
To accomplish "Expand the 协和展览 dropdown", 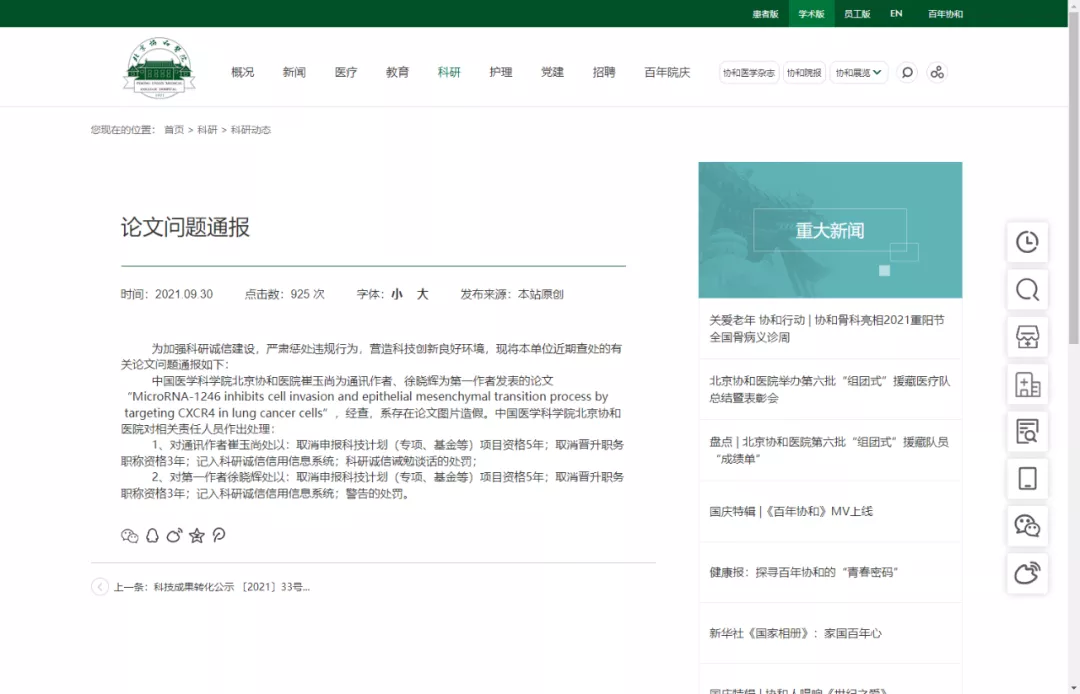I will coord(859,72).
